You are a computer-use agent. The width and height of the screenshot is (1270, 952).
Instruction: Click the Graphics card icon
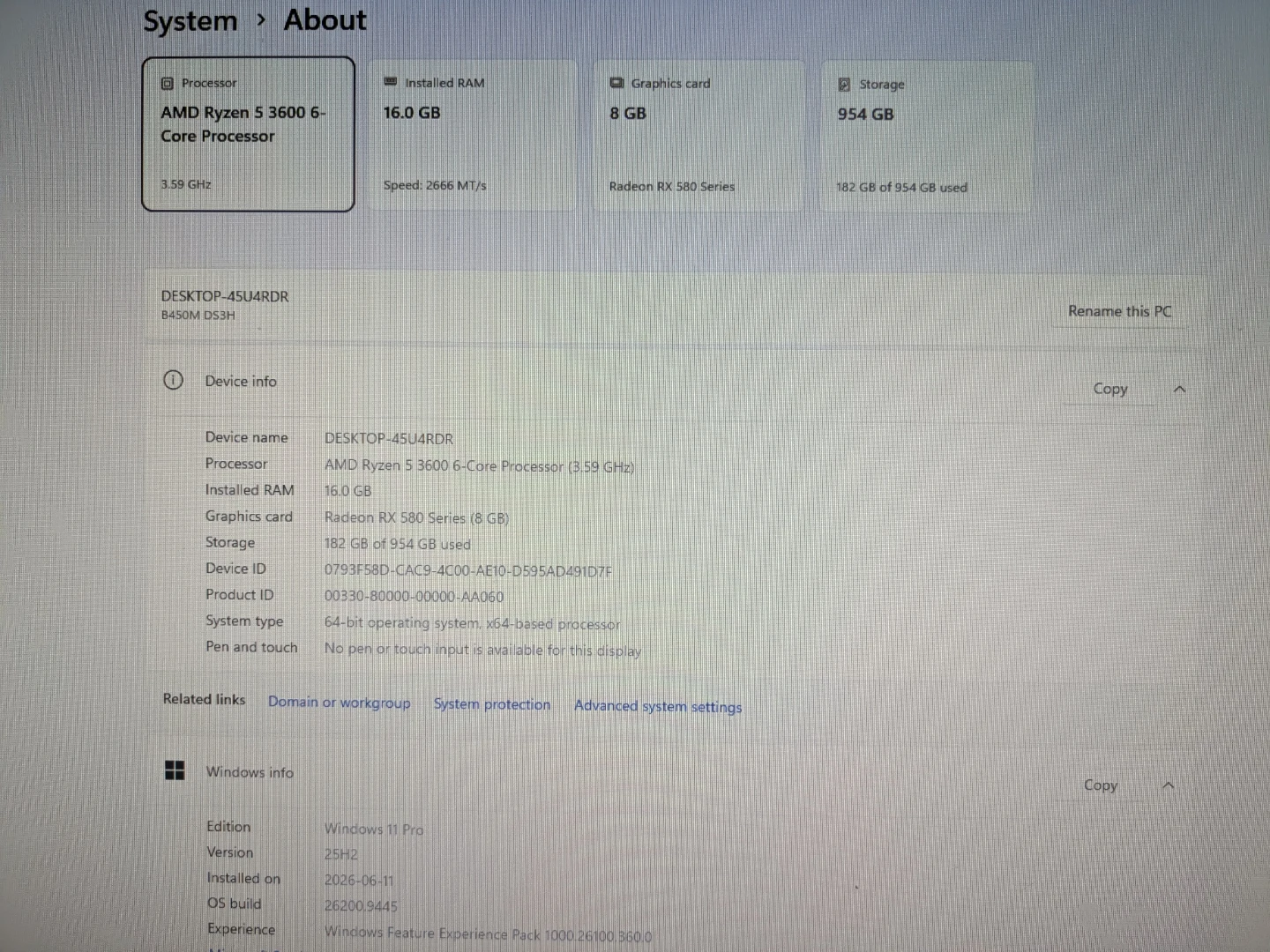616,83
